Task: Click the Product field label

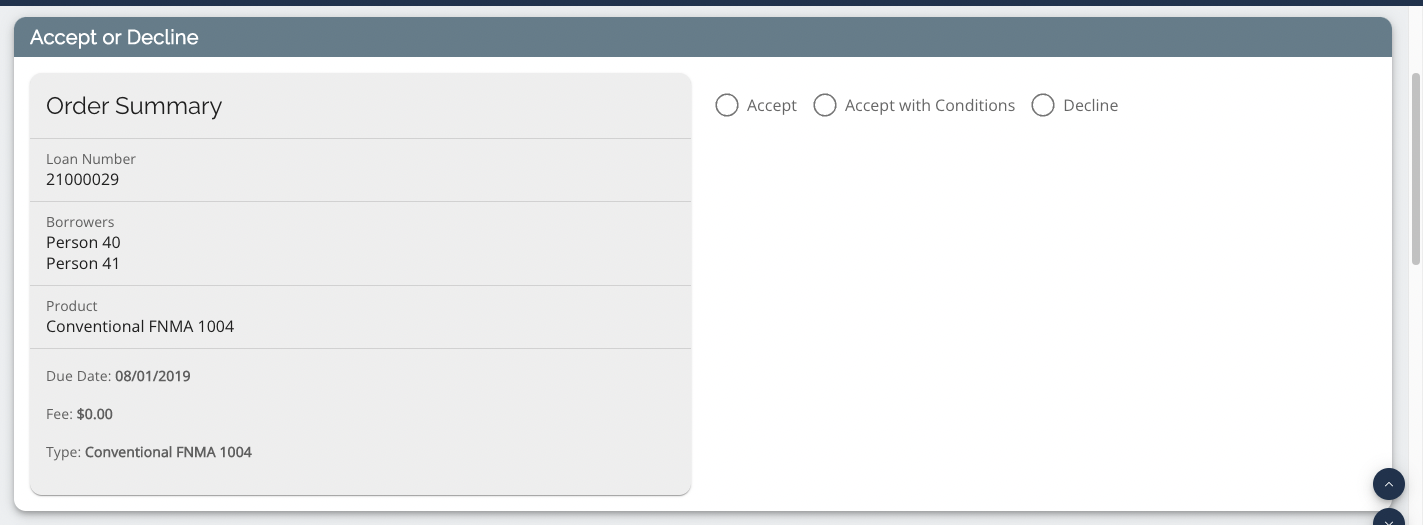Action: coord(72,306)
